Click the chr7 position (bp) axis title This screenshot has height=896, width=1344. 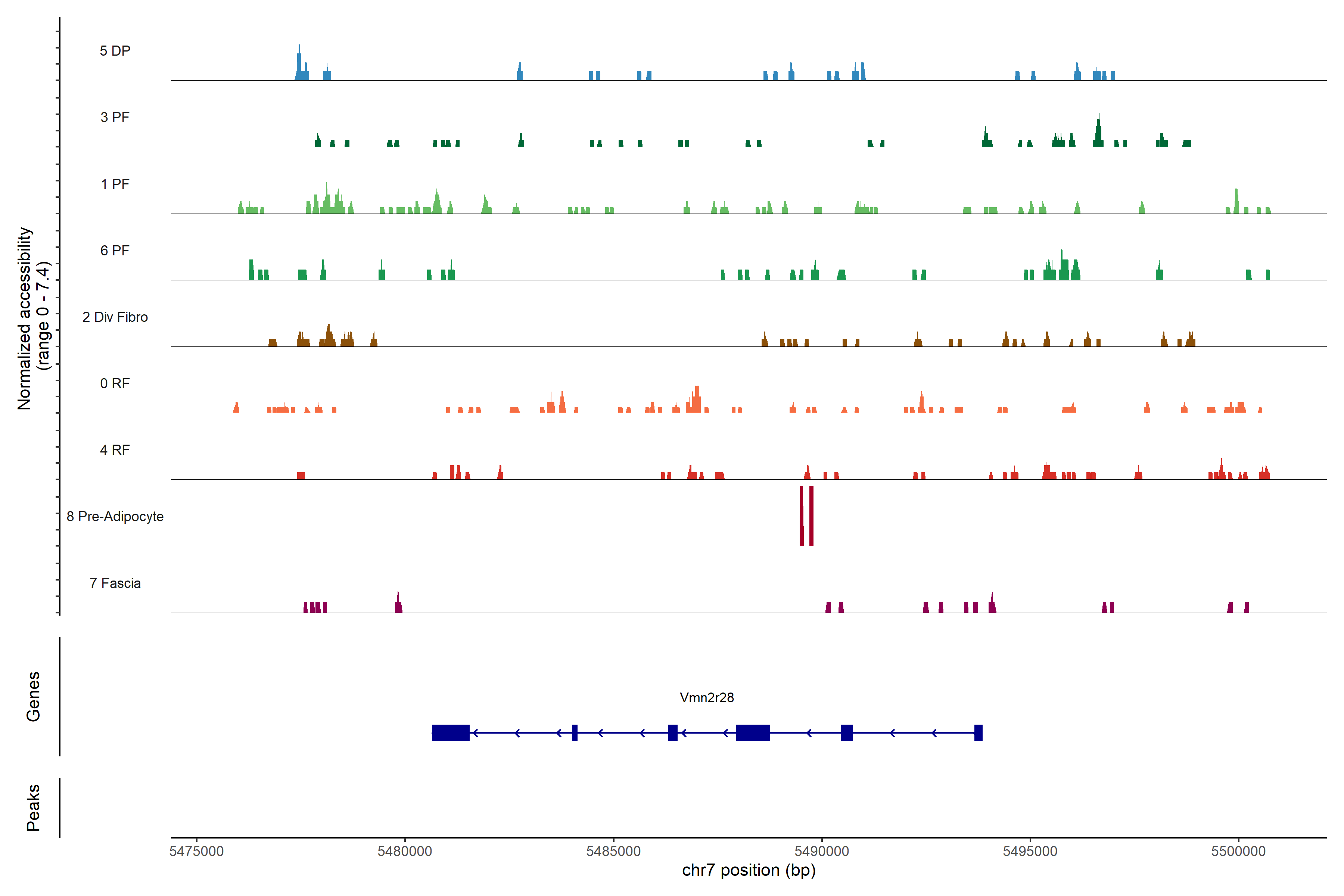749,870
